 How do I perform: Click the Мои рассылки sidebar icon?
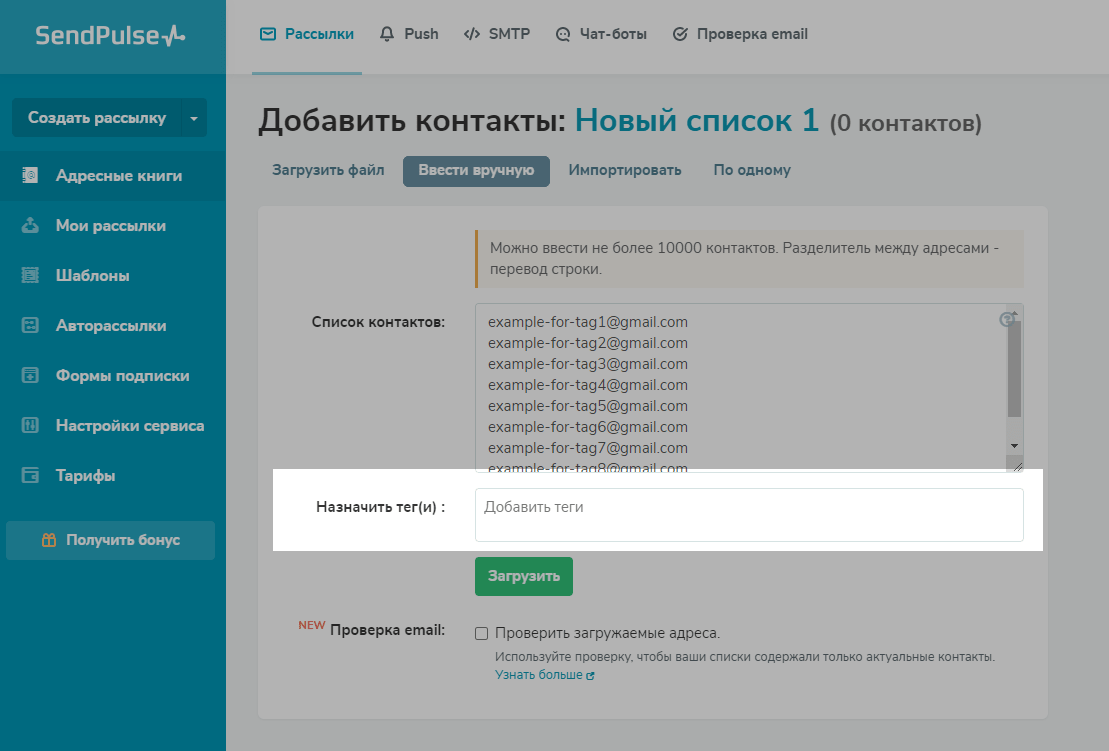pos(30,226)
